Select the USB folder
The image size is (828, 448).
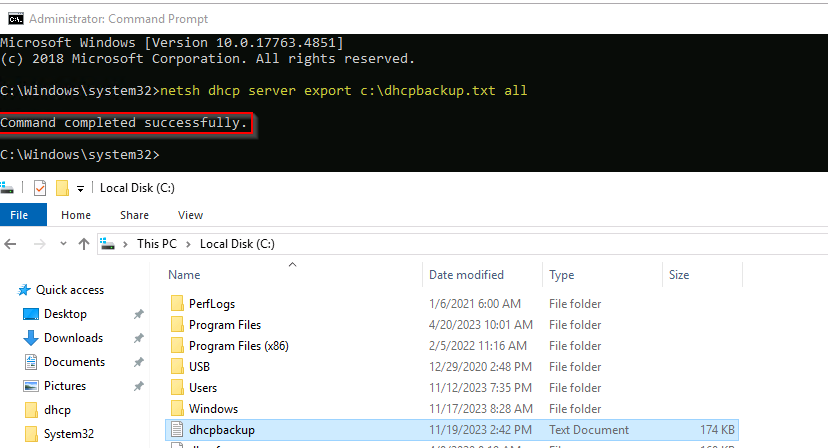[199, 367]
